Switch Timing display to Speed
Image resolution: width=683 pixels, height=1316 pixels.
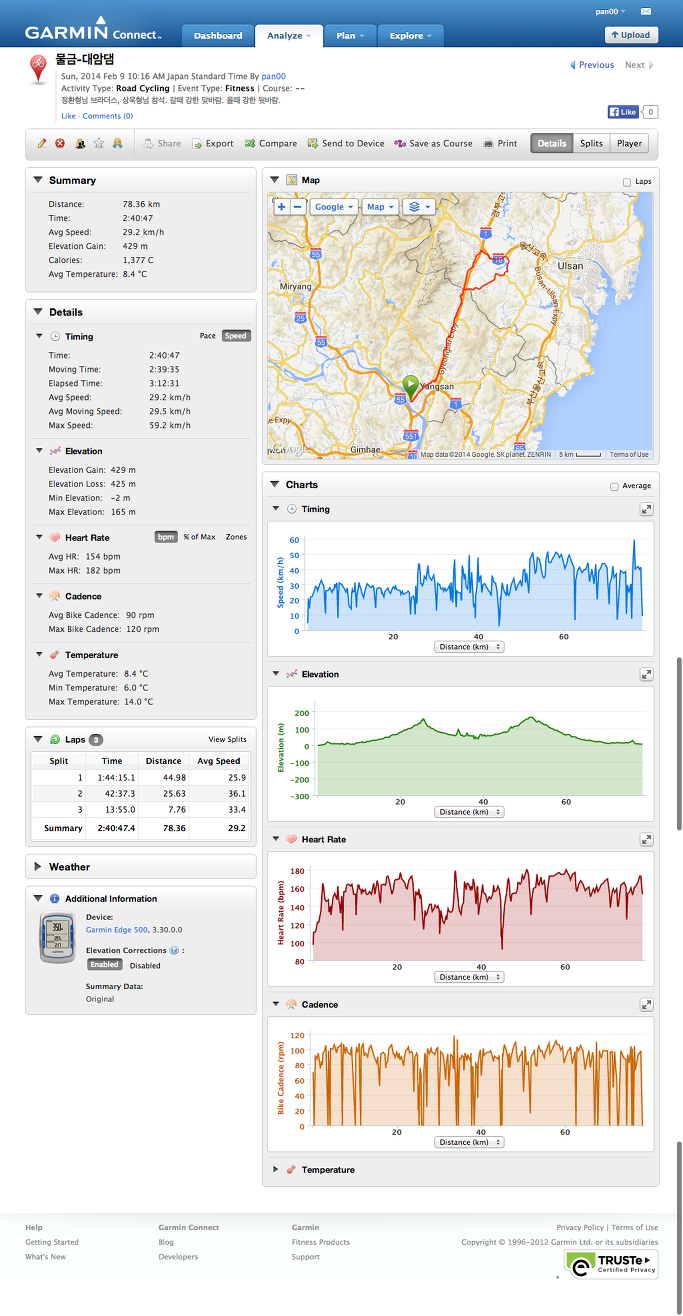pyautogui.click(x=236, y=336)
